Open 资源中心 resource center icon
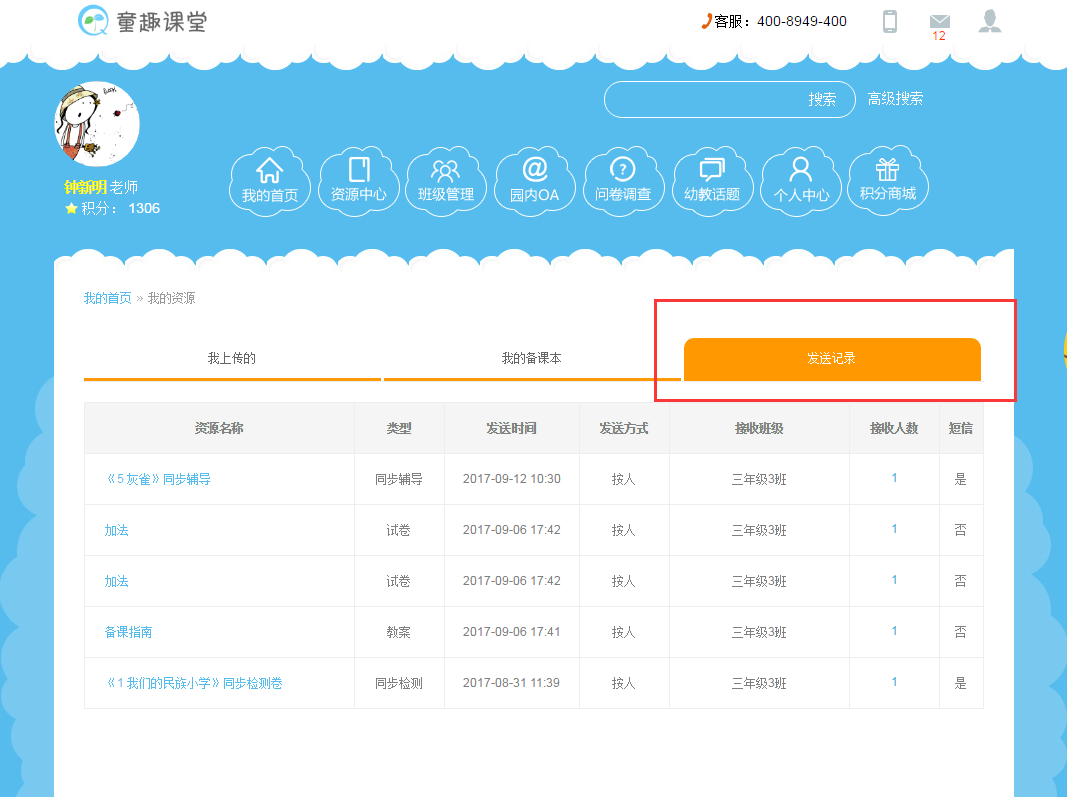The image size is (1067, 797). 358,181
